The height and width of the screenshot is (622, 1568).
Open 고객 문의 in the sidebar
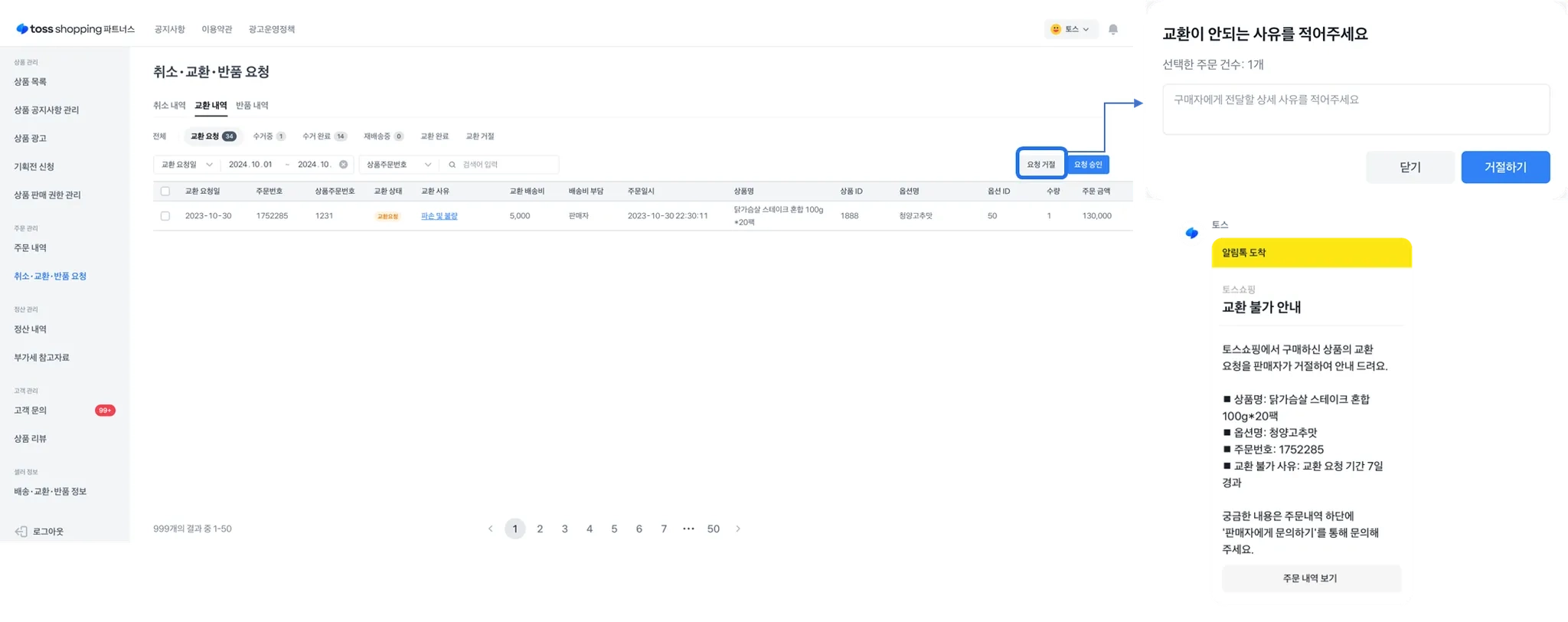[x=30, y=411]
